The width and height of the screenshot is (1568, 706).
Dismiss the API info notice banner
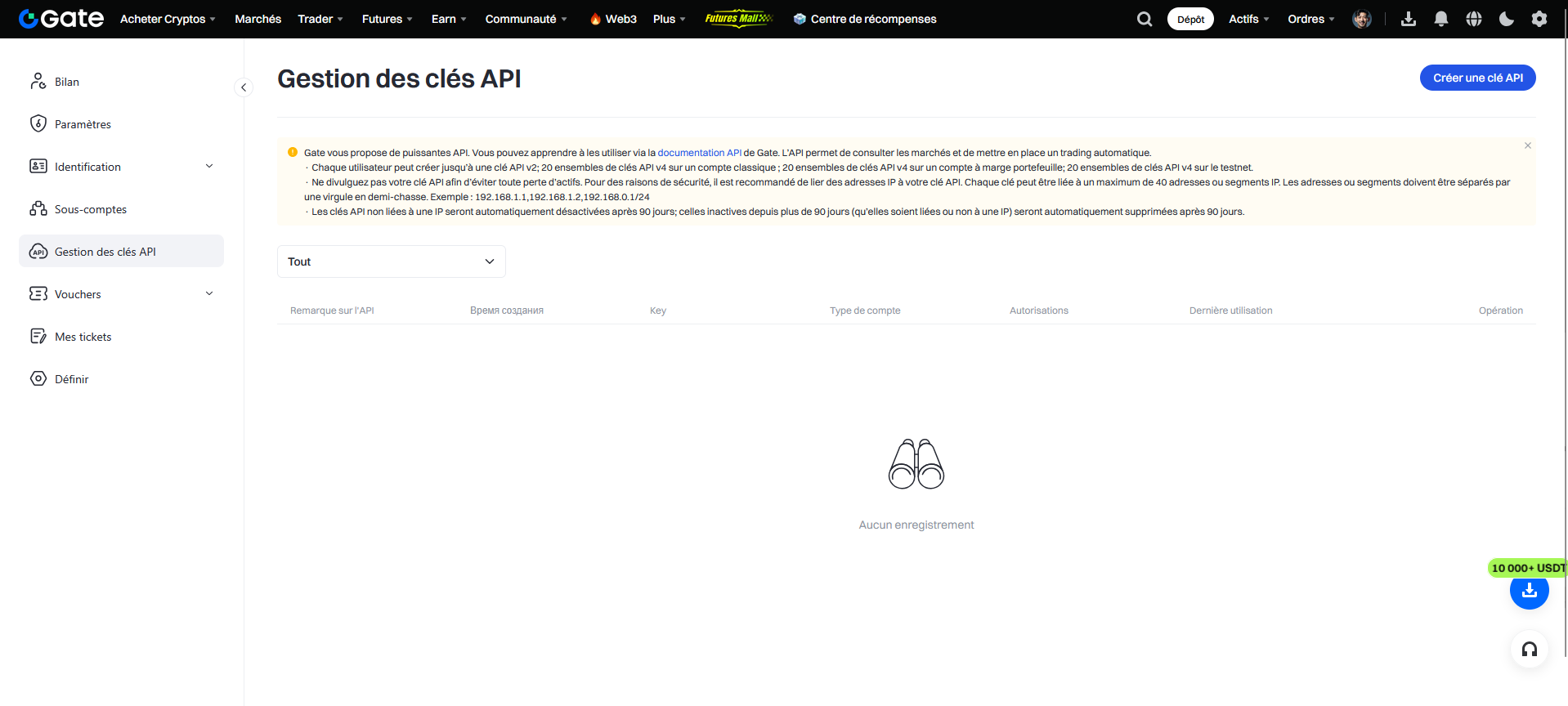[1528, 145]
